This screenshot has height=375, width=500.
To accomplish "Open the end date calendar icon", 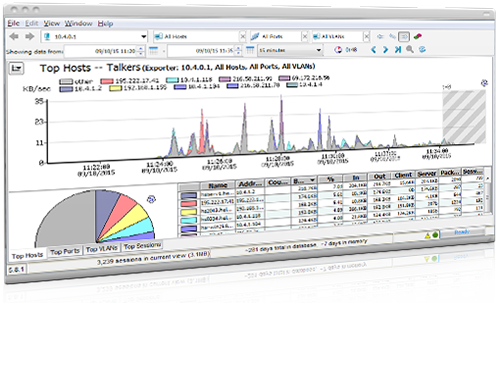I will coord(250,50).
